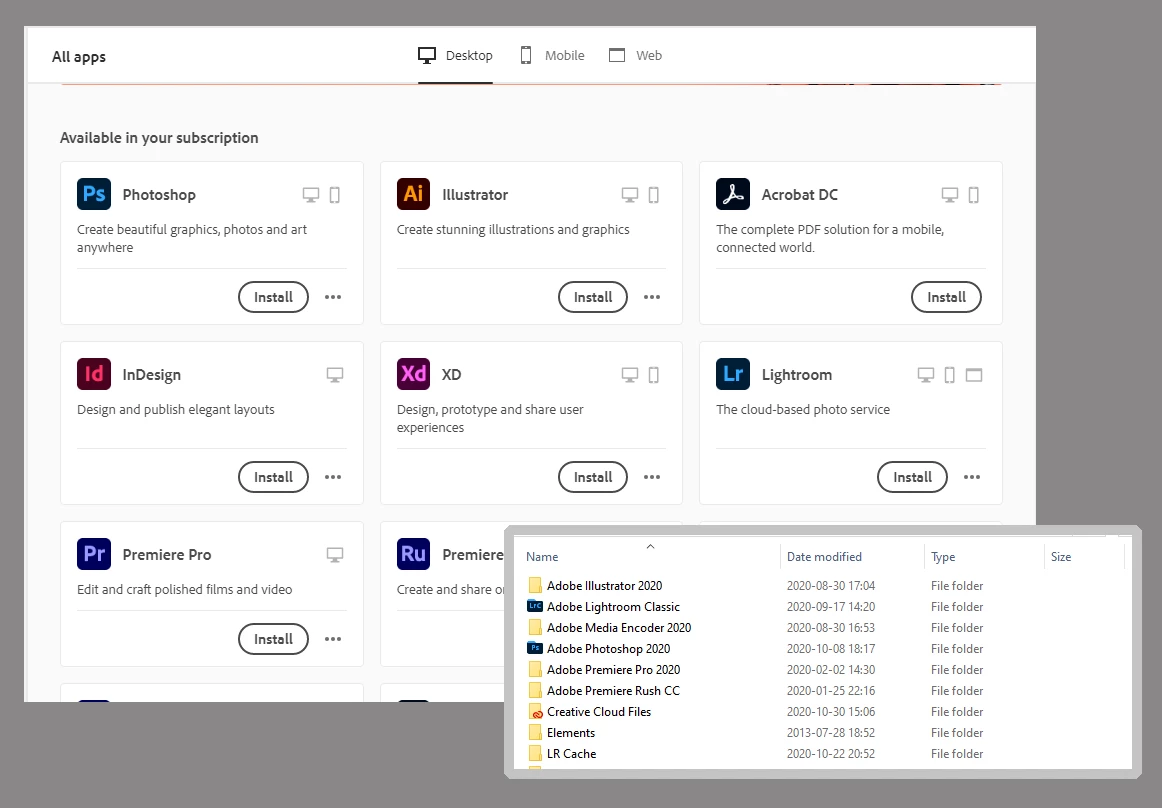Switch to the Desktop tab
This screenshot has width=1162, height=808.
[455, 56]
